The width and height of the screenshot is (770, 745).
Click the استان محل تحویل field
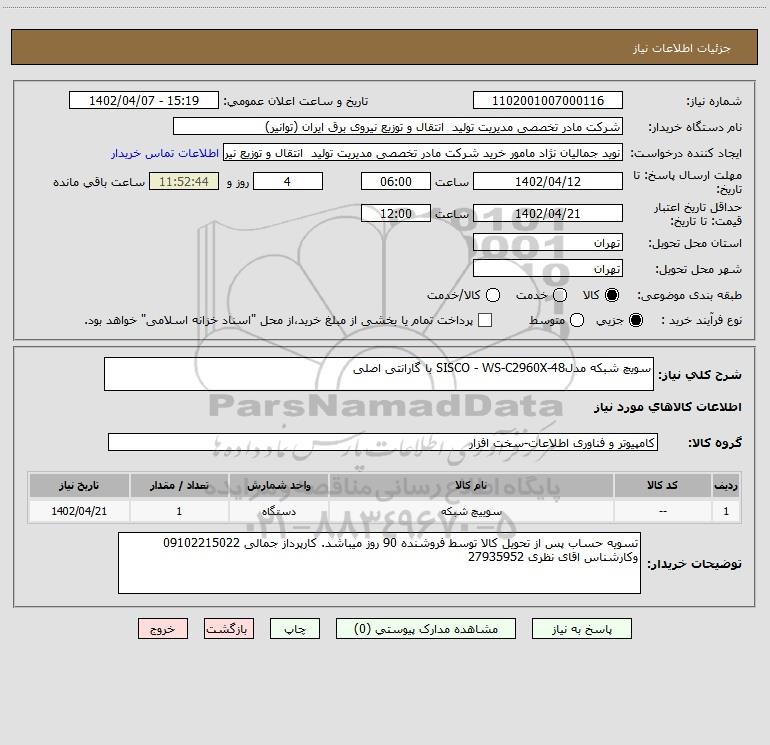point(548,242)
